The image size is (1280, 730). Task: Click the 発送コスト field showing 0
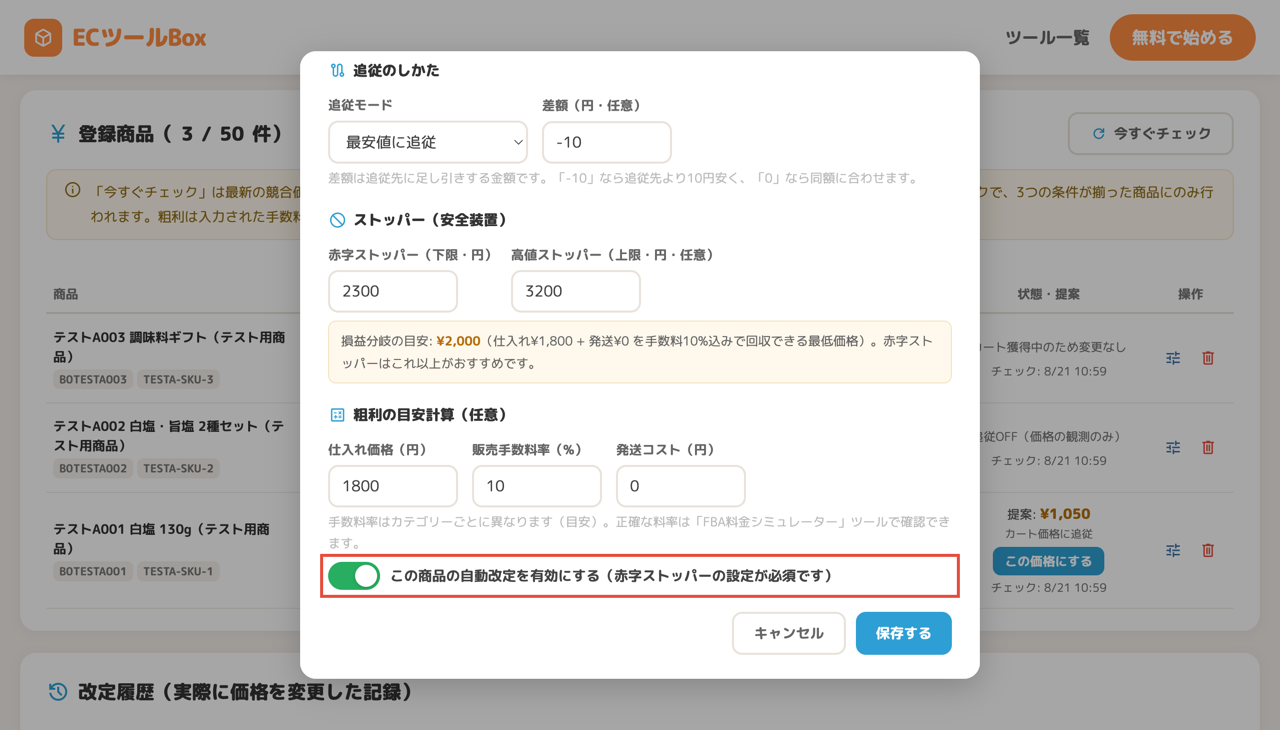pyautogui.click(x=681, y=486)
